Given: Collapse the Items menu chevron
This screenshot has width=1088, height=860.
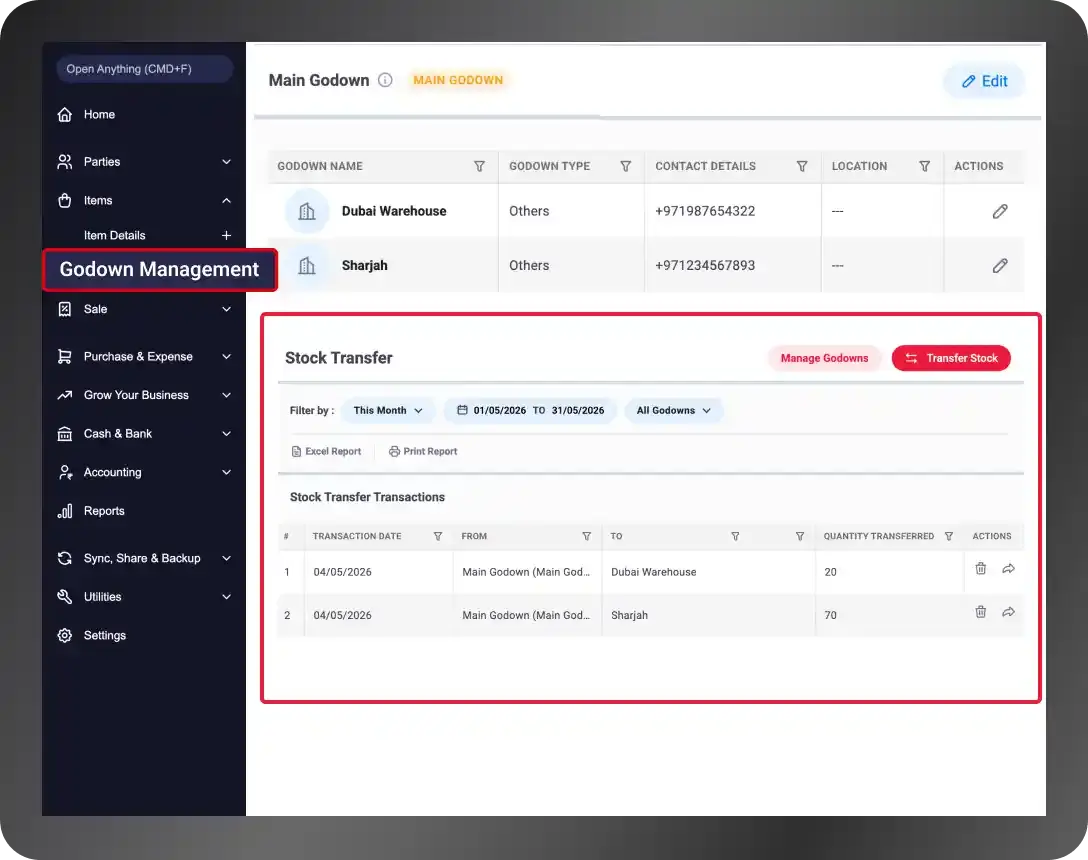Looking at the screenshot, I should 226,201.
